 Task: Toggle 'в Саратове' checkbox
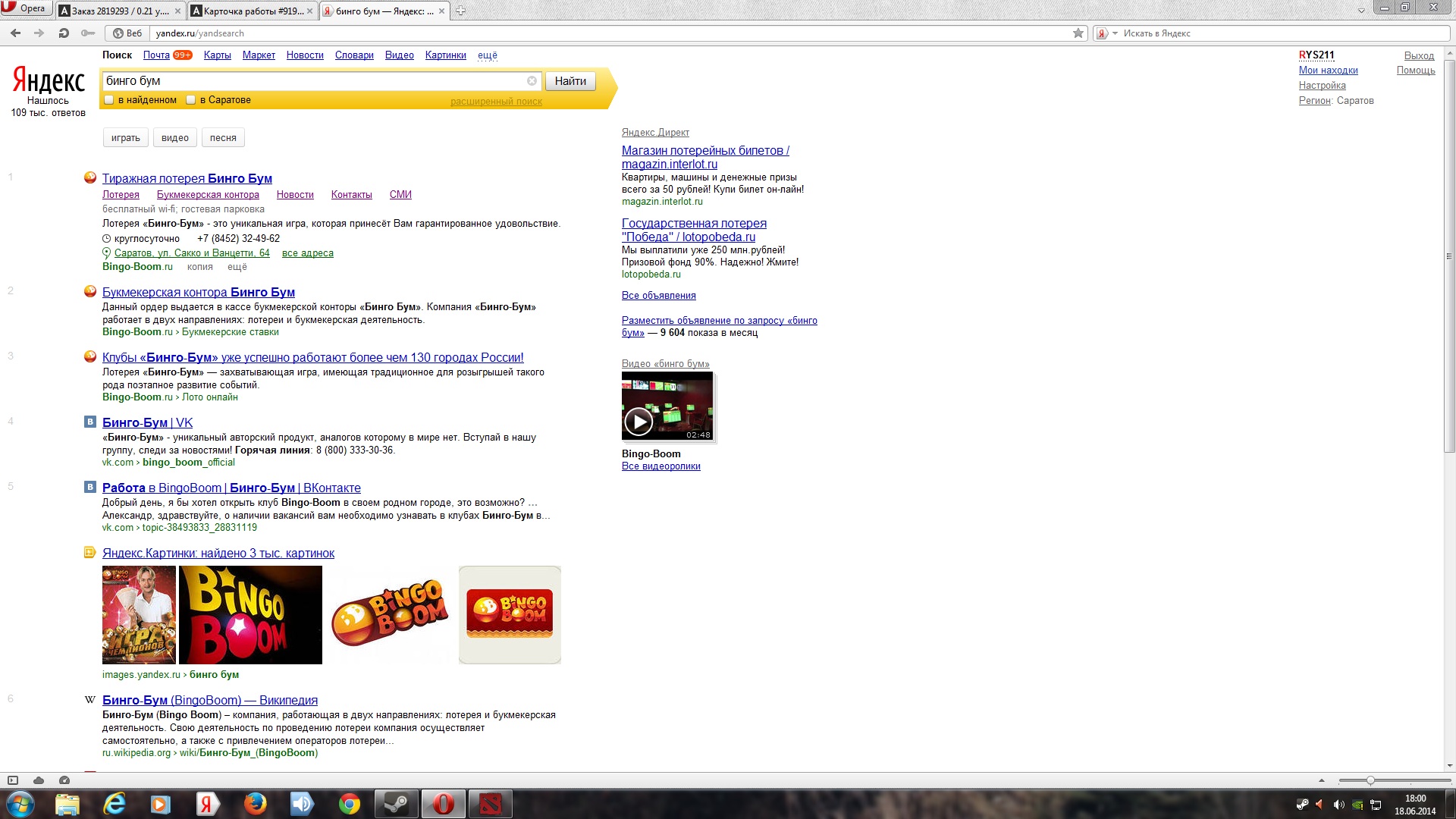coord(191,100)
